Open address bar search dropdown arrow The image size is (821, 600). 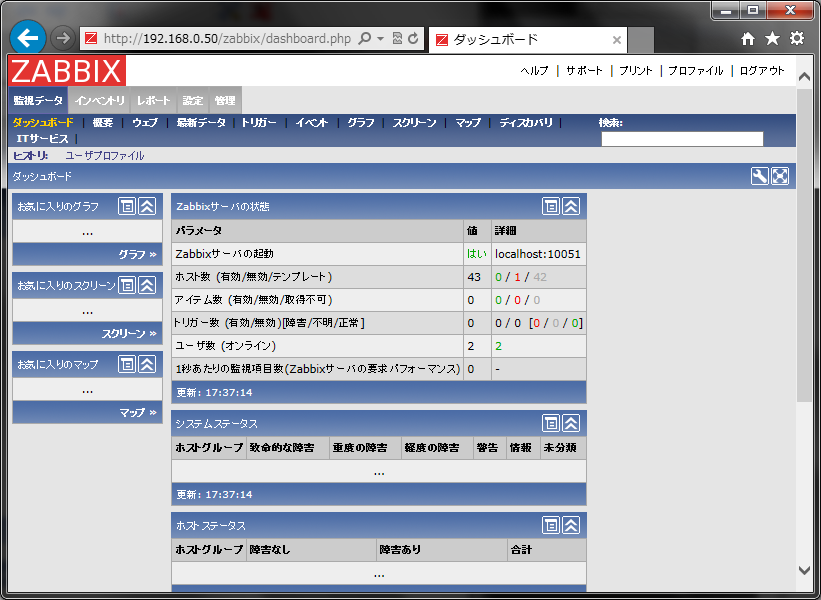[381, 39]
